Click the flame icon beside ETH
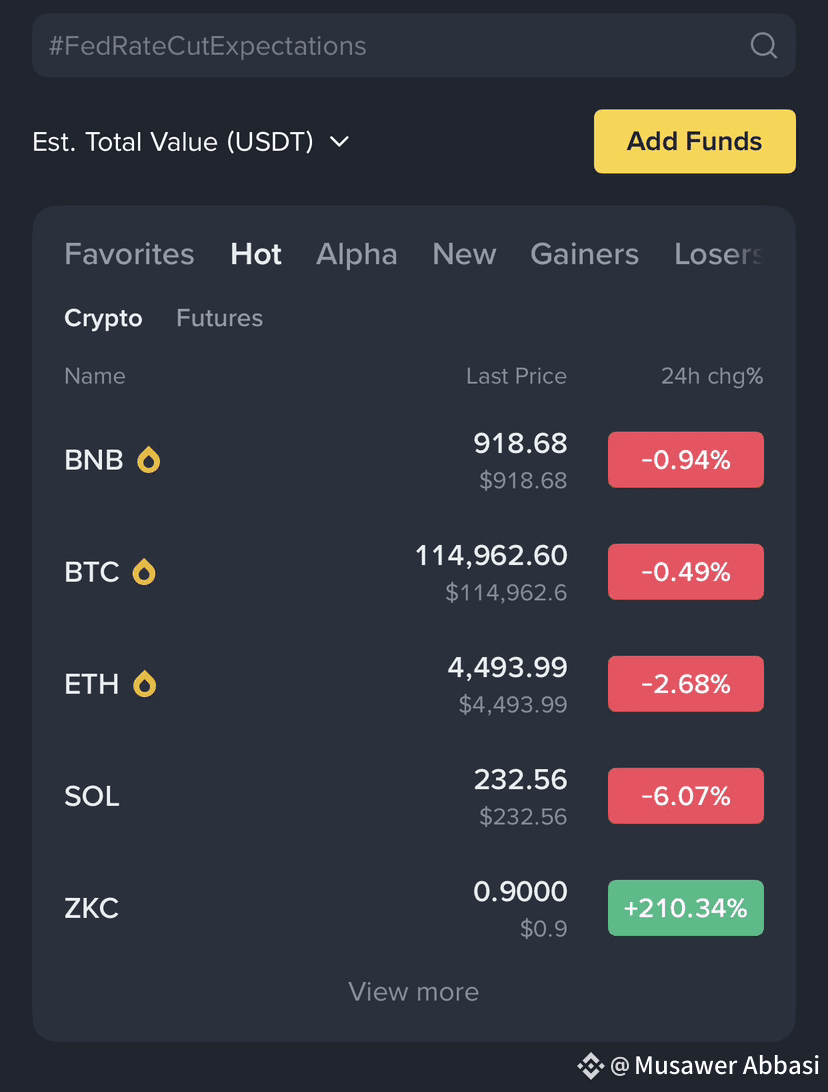The height and width of the screenshot is (1092, 828). 145,684
